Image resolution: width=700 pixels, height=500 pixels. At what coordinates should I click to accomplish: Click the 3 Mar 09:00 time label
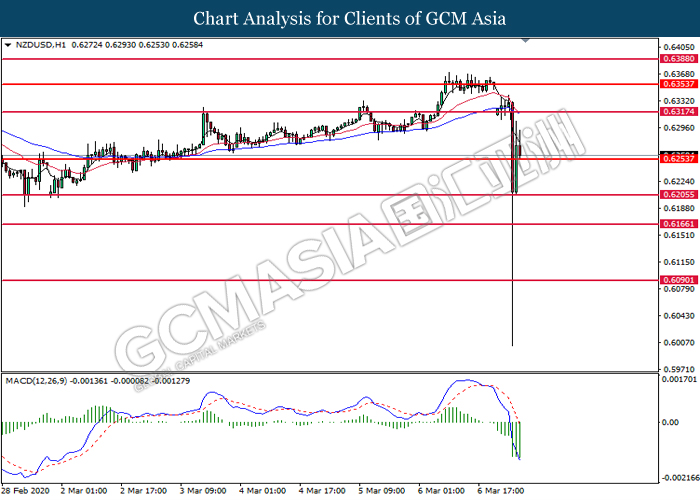click(x=203, y=491)
